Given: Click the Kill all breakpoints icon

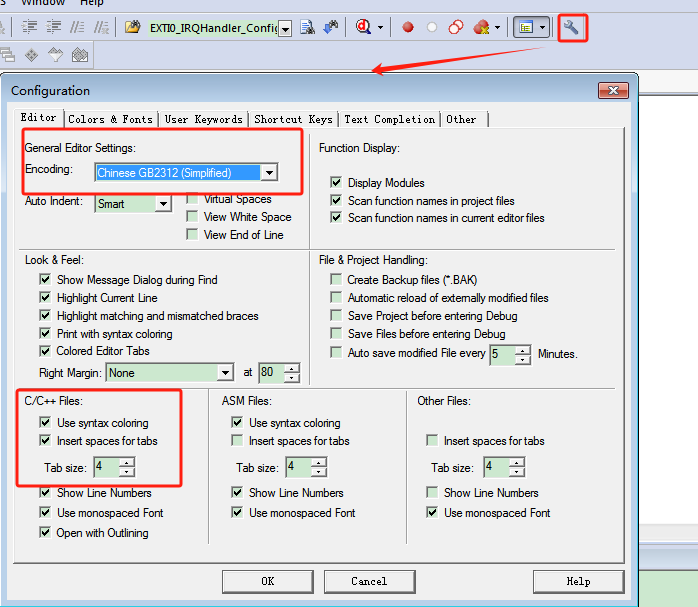Looking at the screenshot, I should 481,27.
